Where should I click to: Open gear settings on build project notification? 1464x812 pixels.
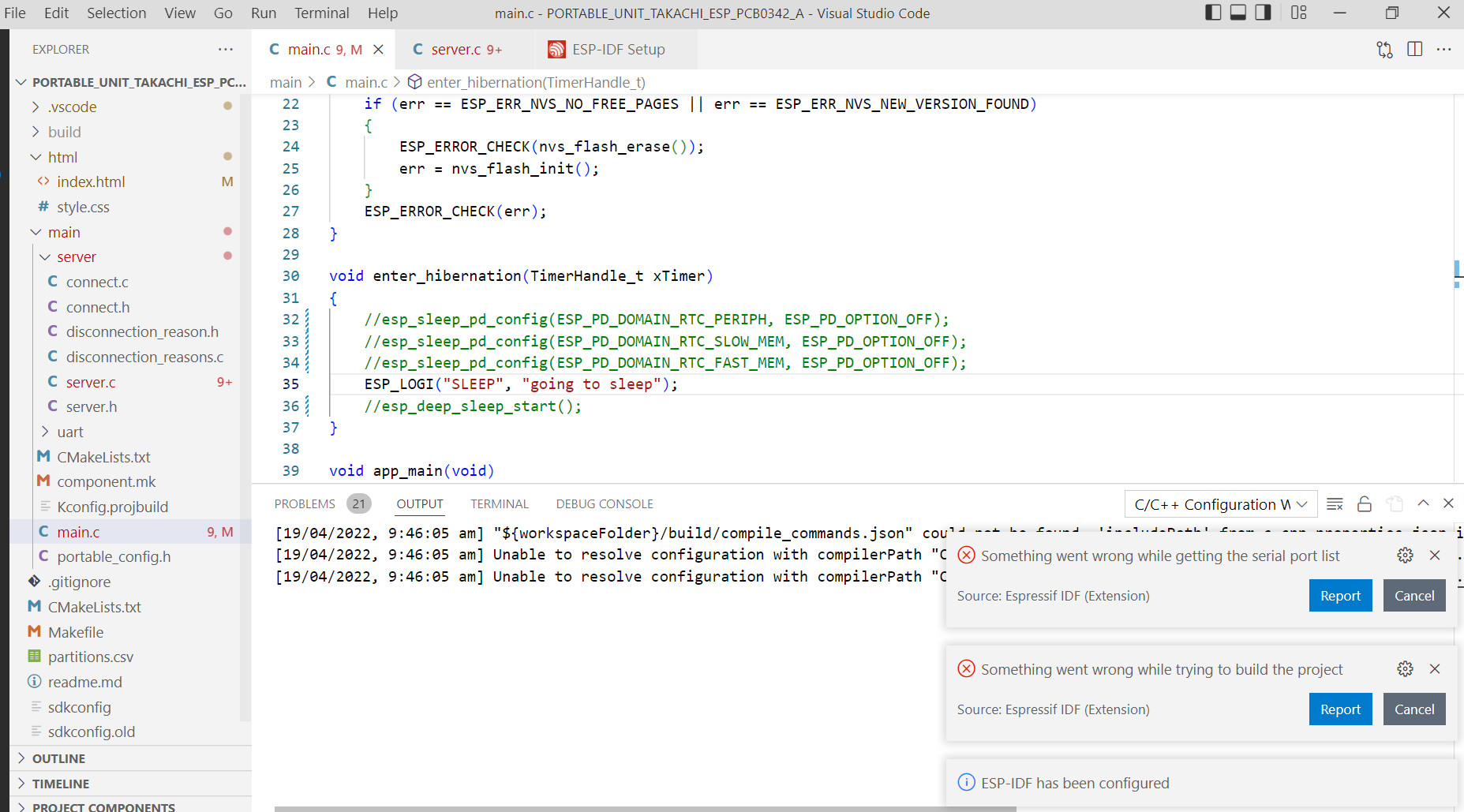coord(1405,669)
